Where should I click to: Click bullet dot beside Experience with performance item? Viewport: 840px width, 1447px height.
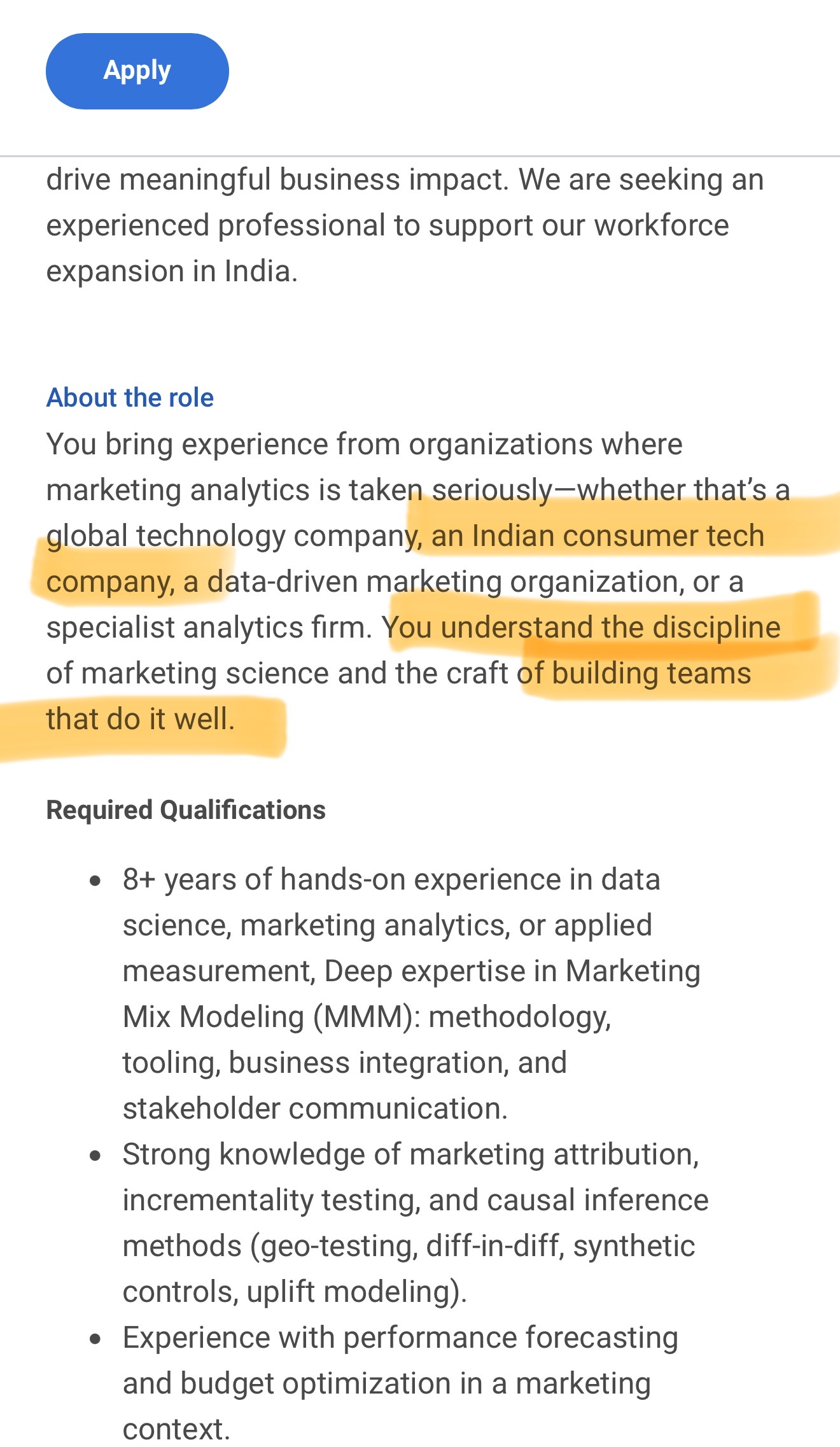pyautogui.click(x=95, y=1339)
